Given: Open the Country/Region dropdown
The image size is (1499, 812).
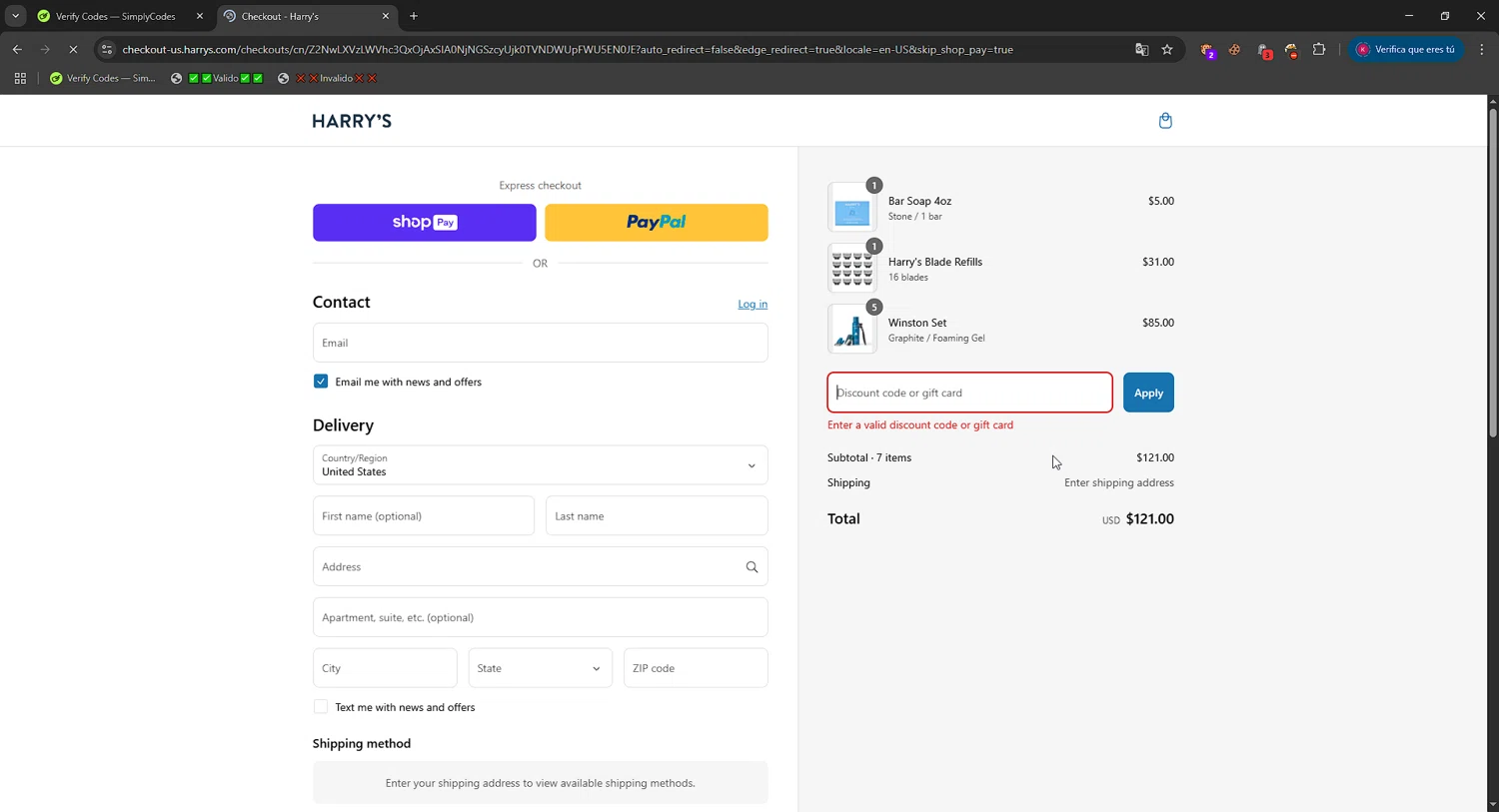Looking at the screenshot, I should [x=540, y=465].
